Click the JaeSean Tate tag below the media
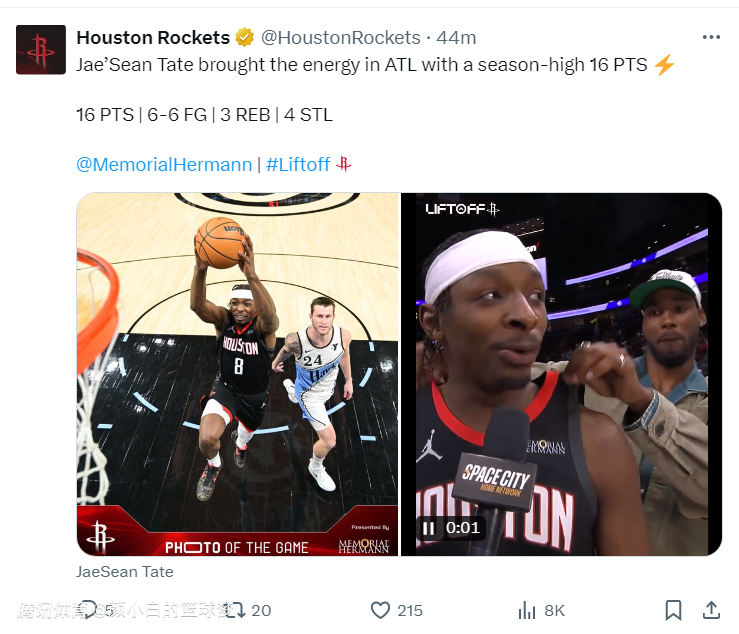The image size is (739, 634). pos(125,571)
